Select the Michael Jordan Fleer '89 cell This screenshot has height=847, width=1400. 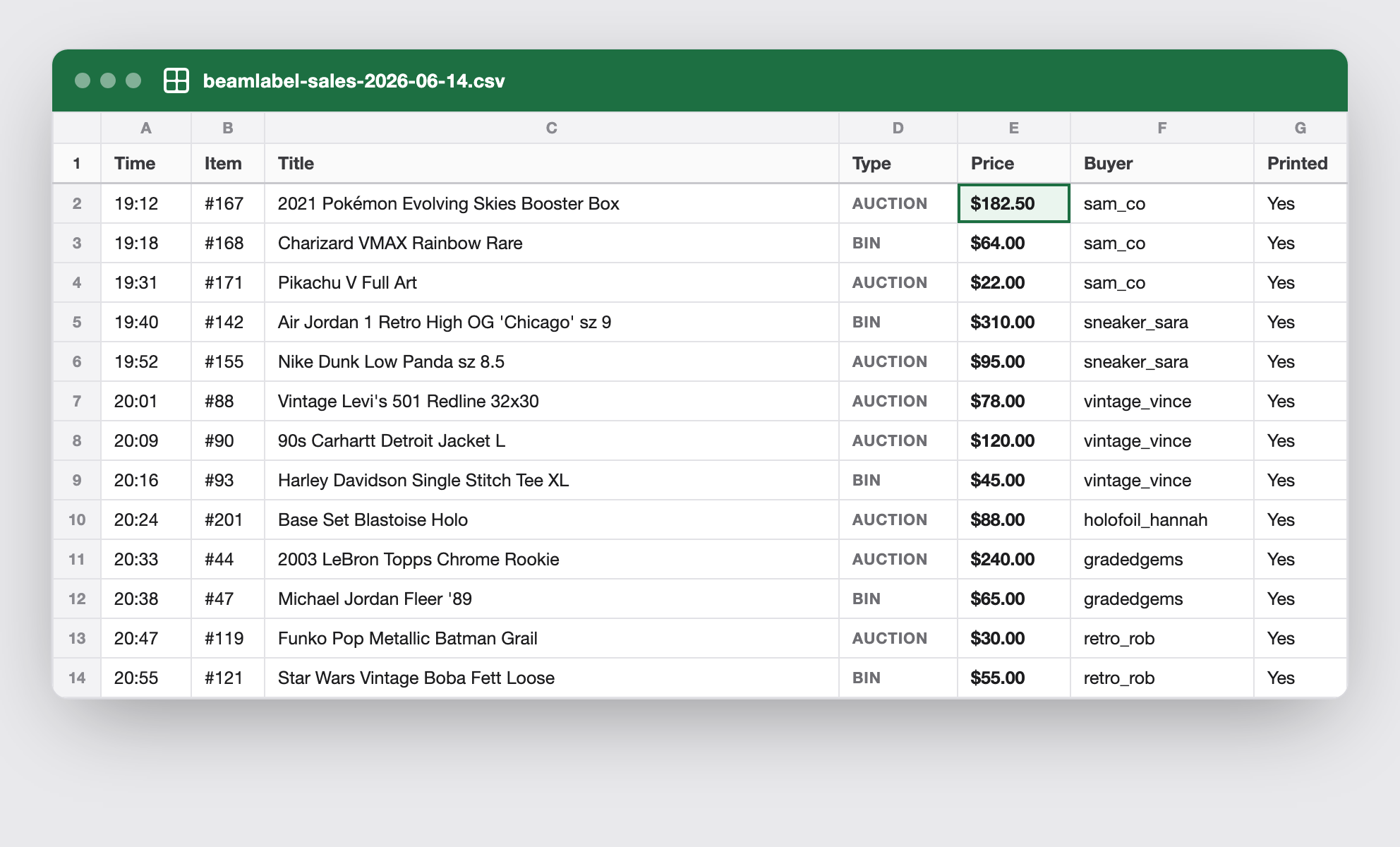[x=552, y=599]
